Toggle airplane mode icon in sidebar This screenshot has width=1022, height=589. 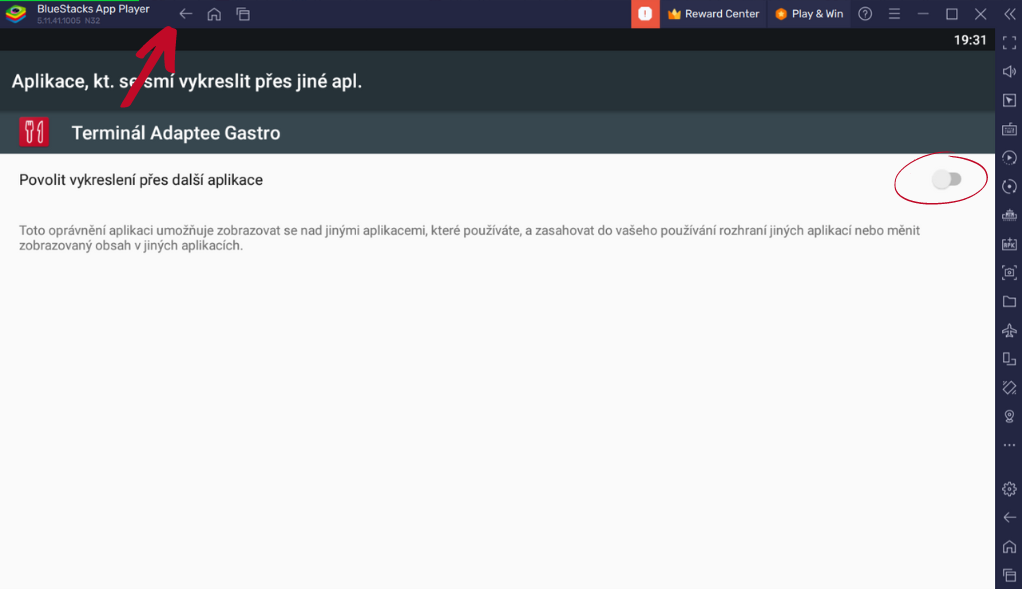[x=1009, y=330]
